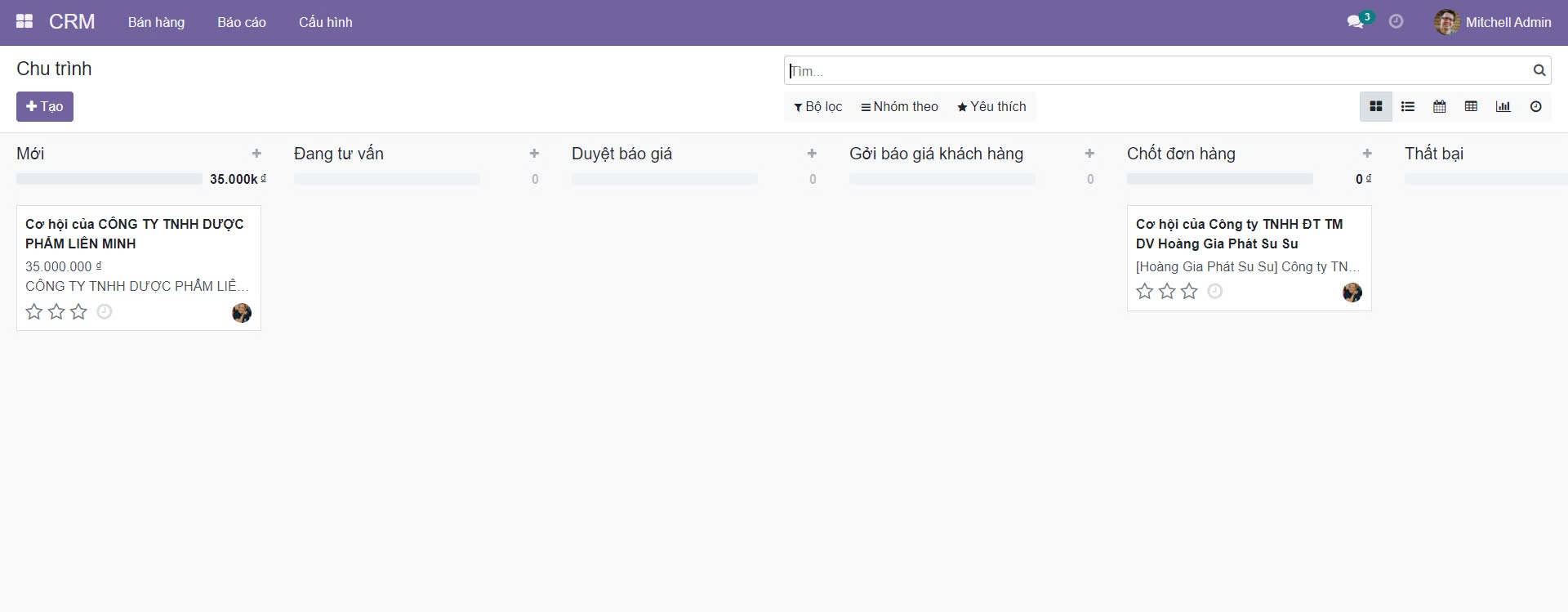The width and height of the screenshot is (1568, 612).
Task: Set first star priority on LIÊN MINH card
Action: [x=34, y=312]
